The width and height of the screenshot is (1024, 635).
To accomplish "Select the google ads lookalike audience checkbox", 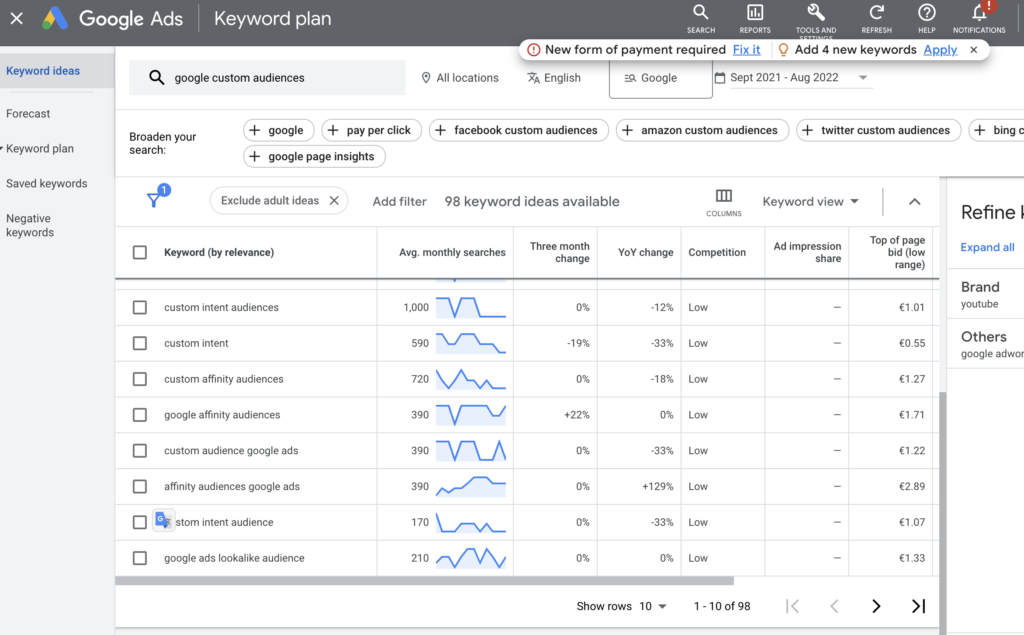I will point(139,558).
